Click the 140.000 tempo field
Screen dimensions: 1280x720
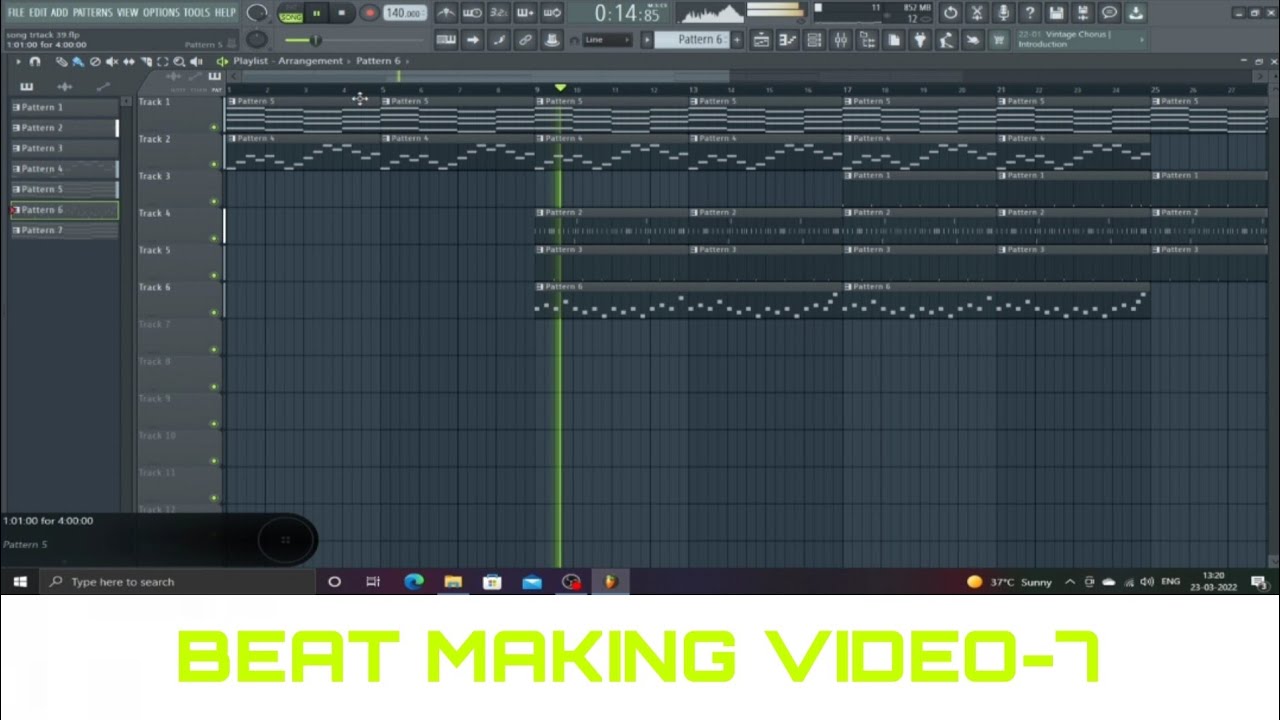tap(405, 13)
